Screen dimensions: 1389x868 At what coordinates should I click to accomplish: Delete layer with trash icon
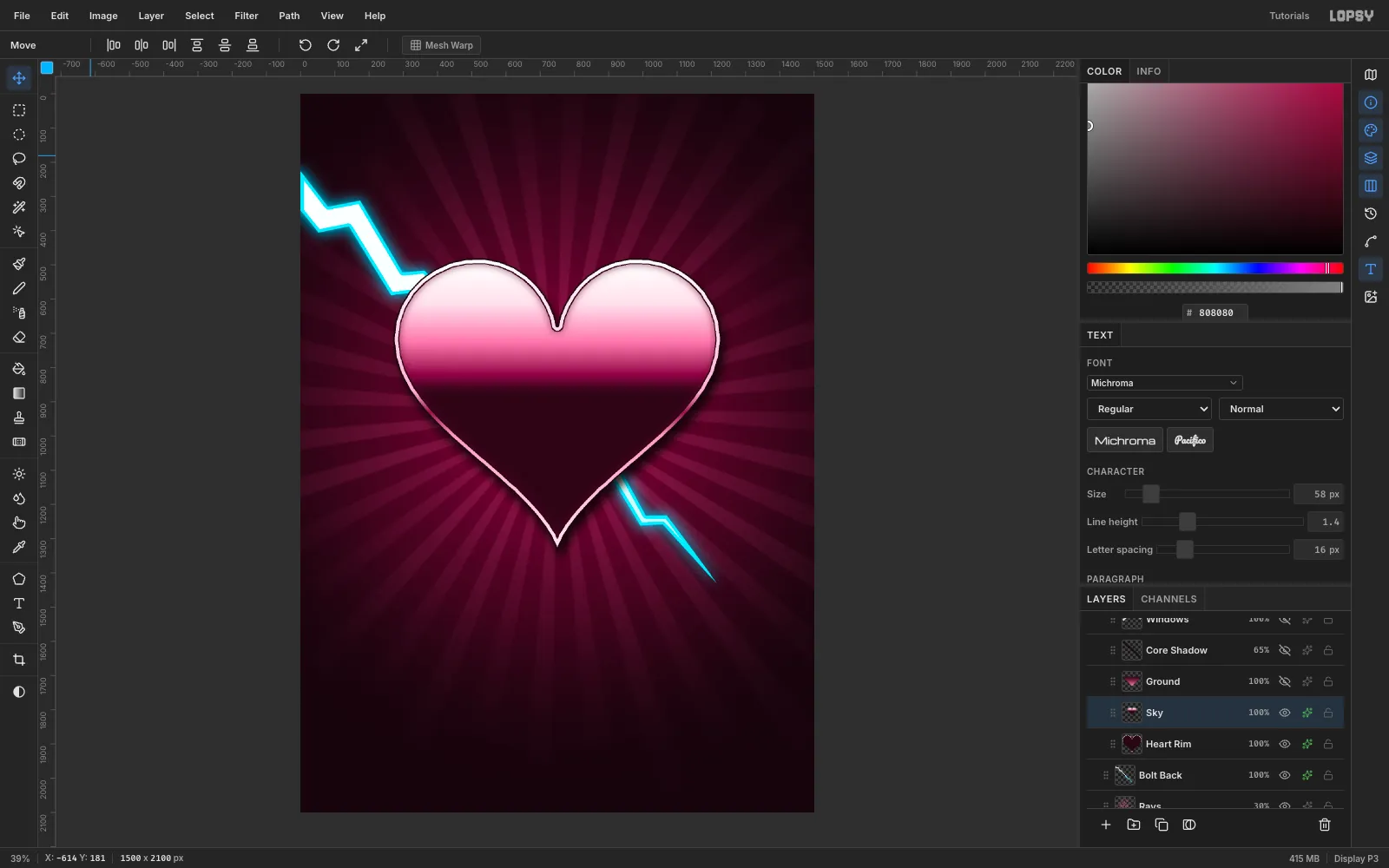click(1325, 825)
